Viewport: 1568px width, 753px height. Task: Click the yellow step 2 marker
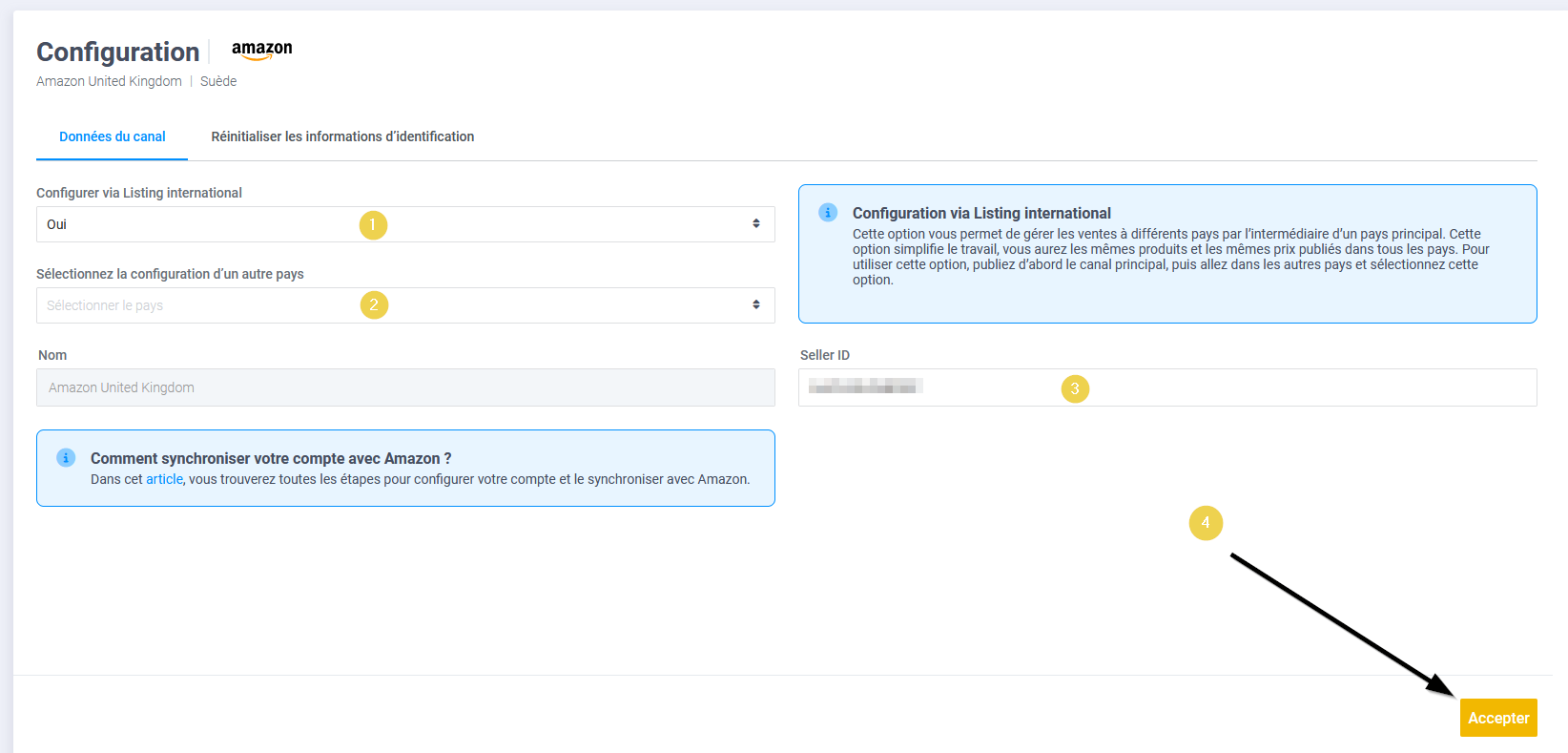coord(374,305)
